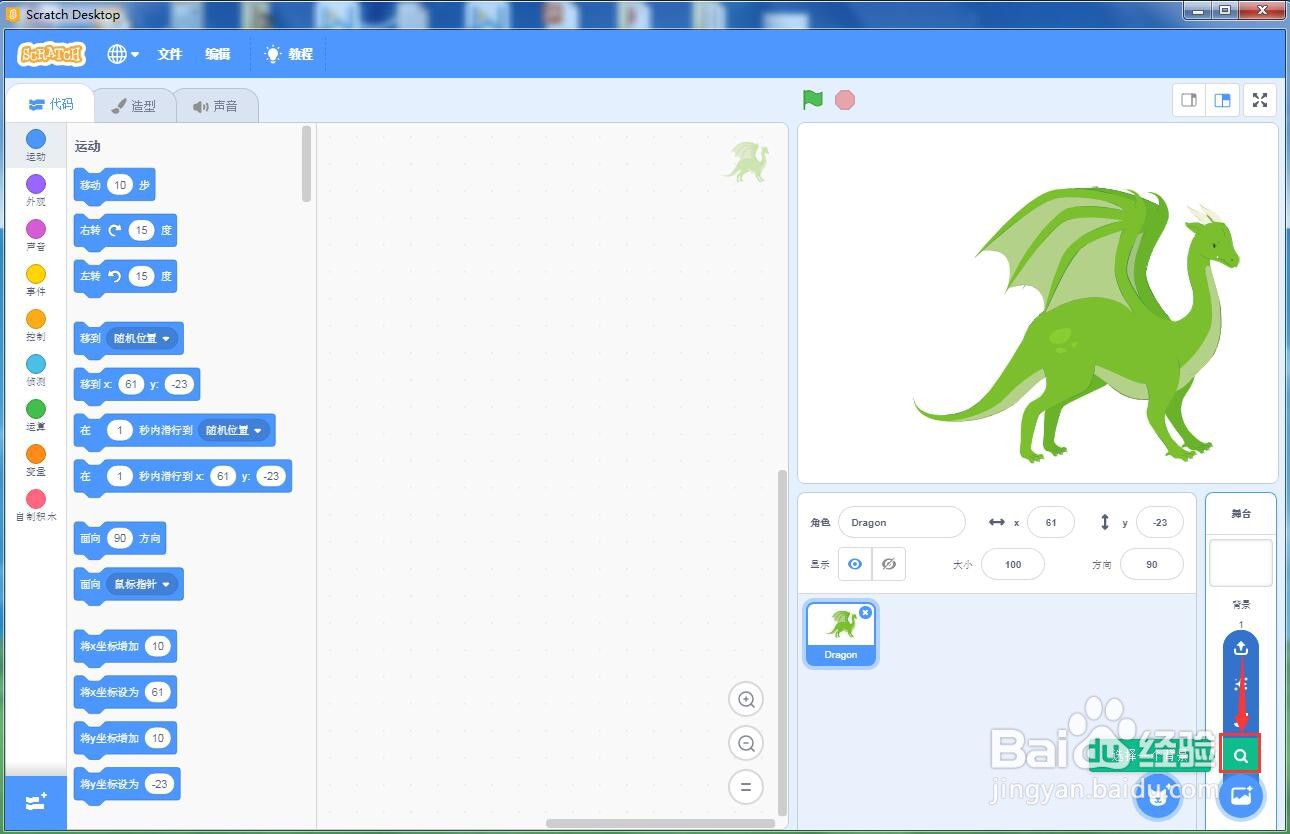Select the 侦测 sensing category
Screen dimensions: 1290x834
click(x=36, y=370)
